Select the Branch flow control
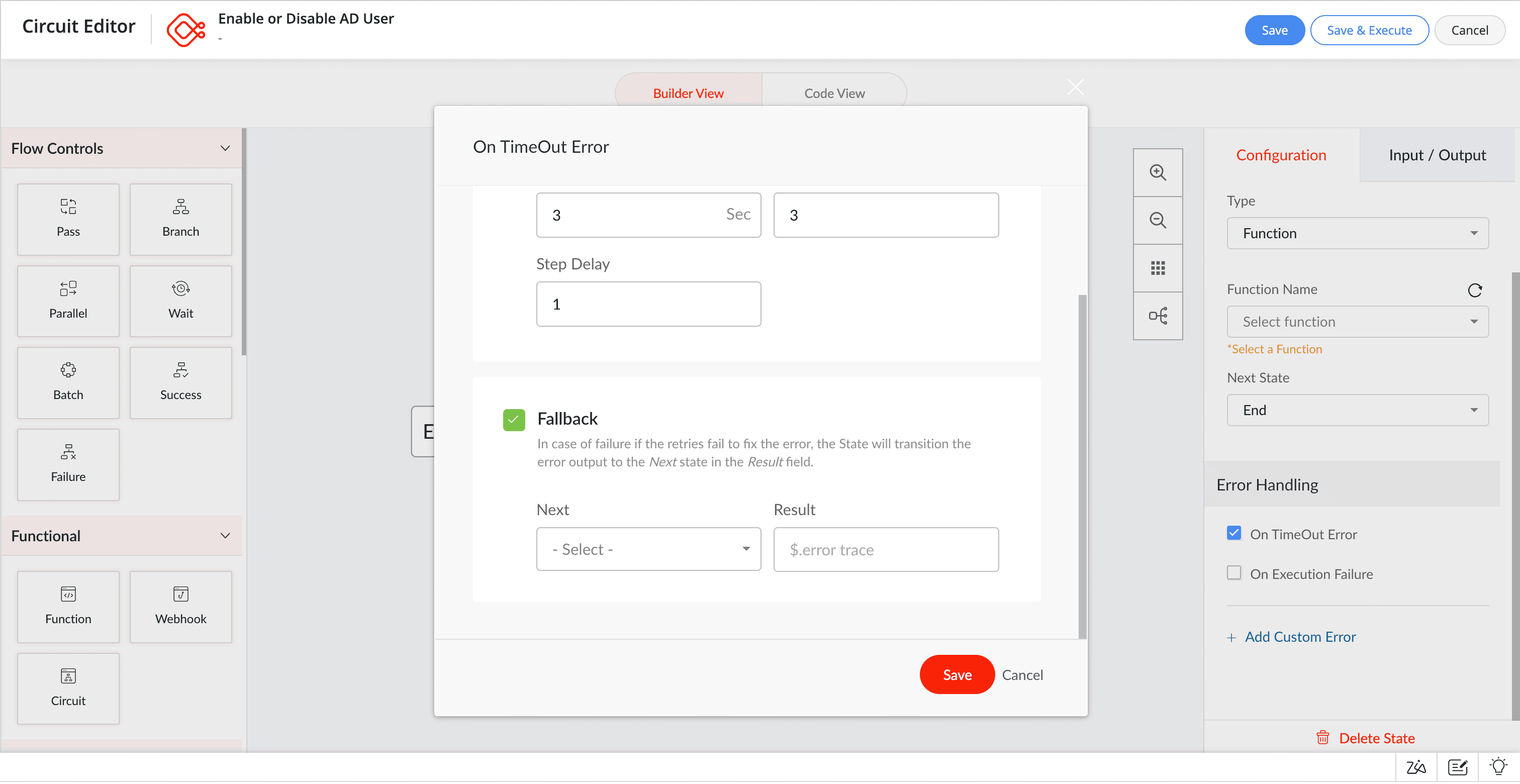Screen dimensions: 1520x784 tap(180, 220)
